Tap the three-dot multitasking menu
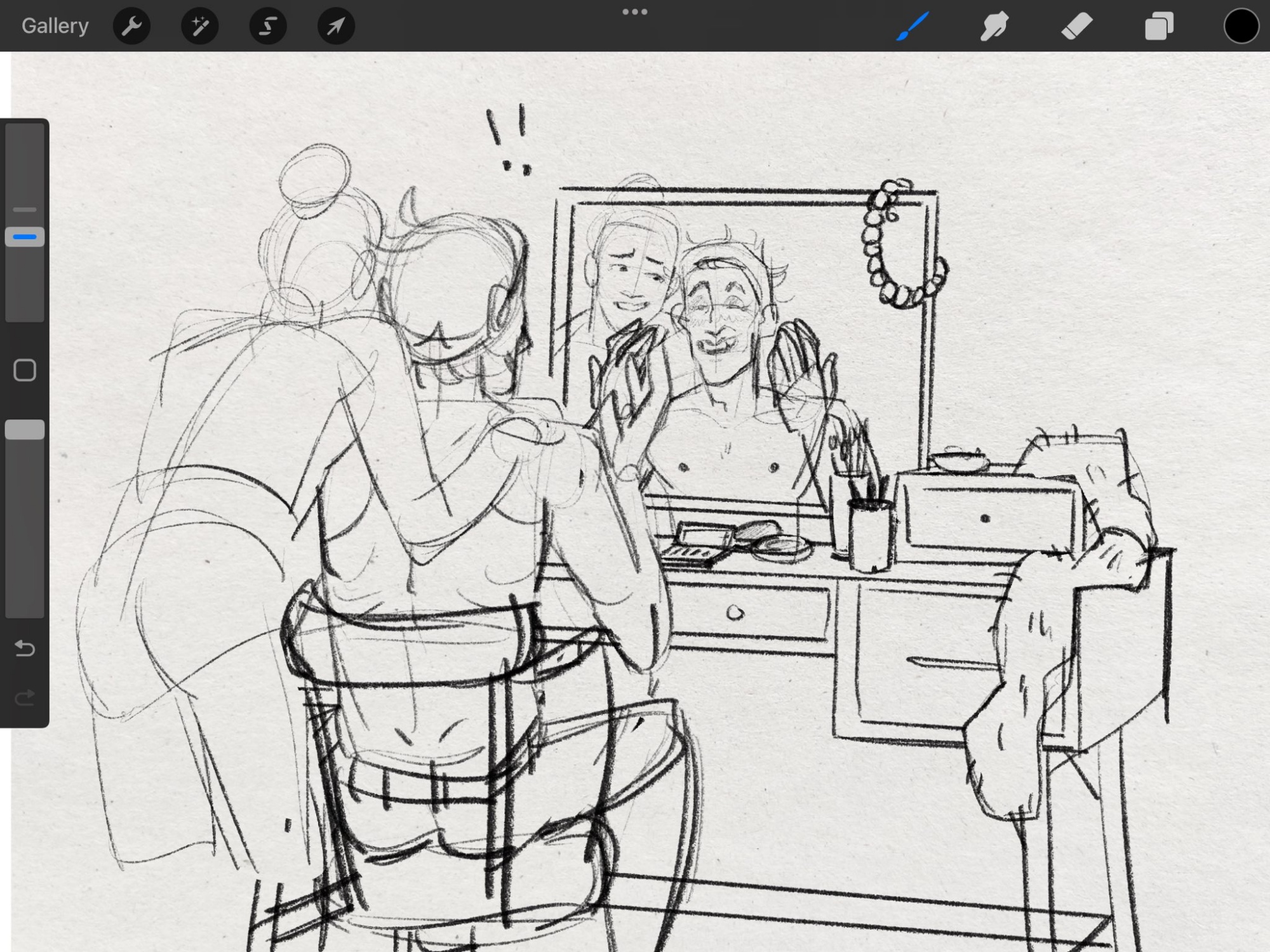Image resolution: width=1270 pixels, height=952 pixels. point(634,12)
